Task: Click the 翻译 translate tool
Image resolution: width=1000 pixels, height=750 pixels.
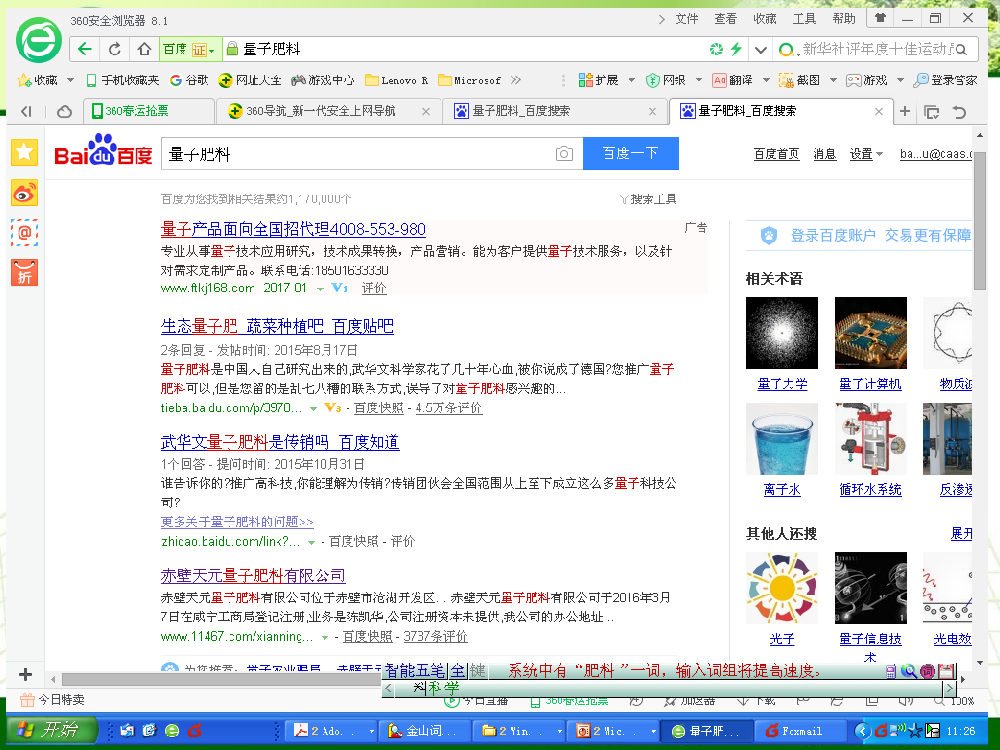Action: click(733, 80)
